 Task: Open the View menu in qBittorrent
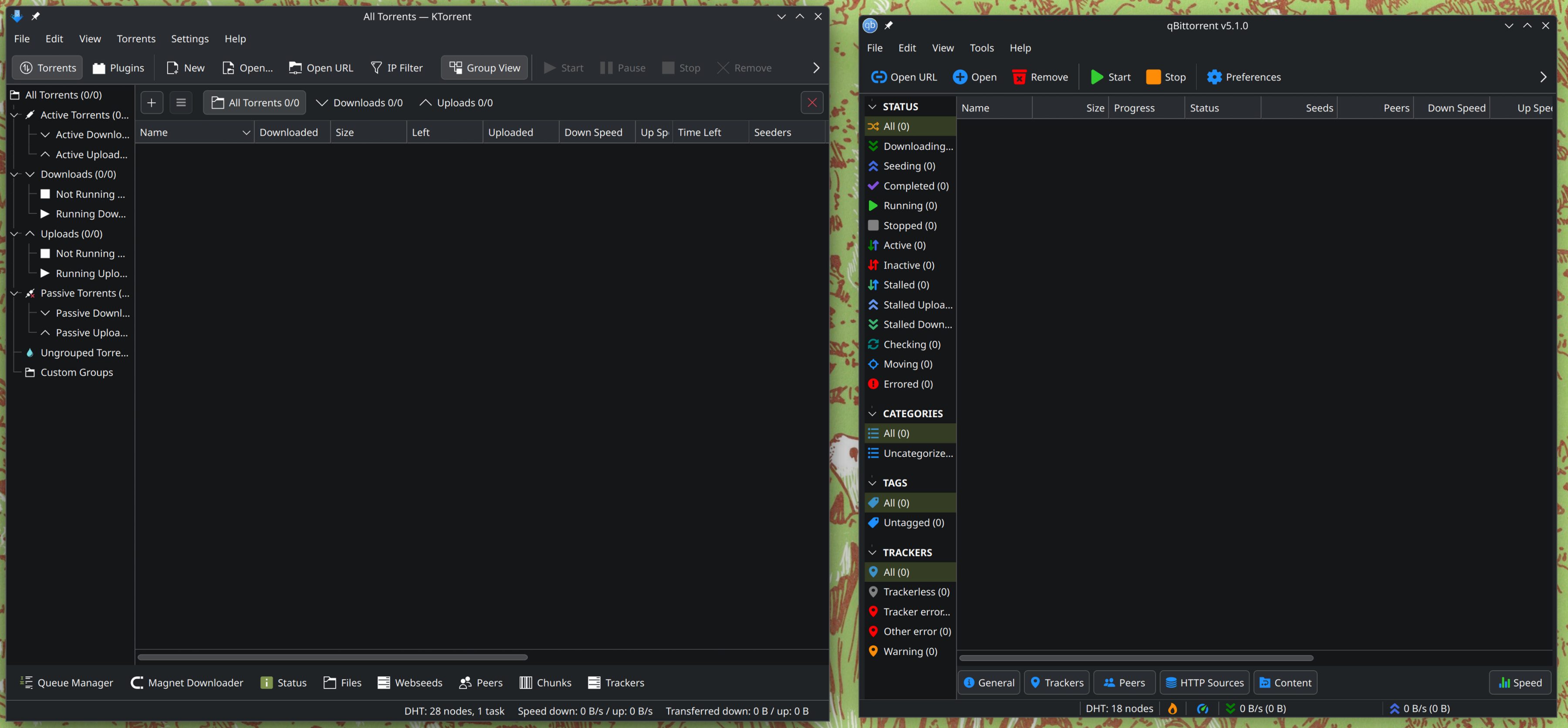tap(942, 47)
